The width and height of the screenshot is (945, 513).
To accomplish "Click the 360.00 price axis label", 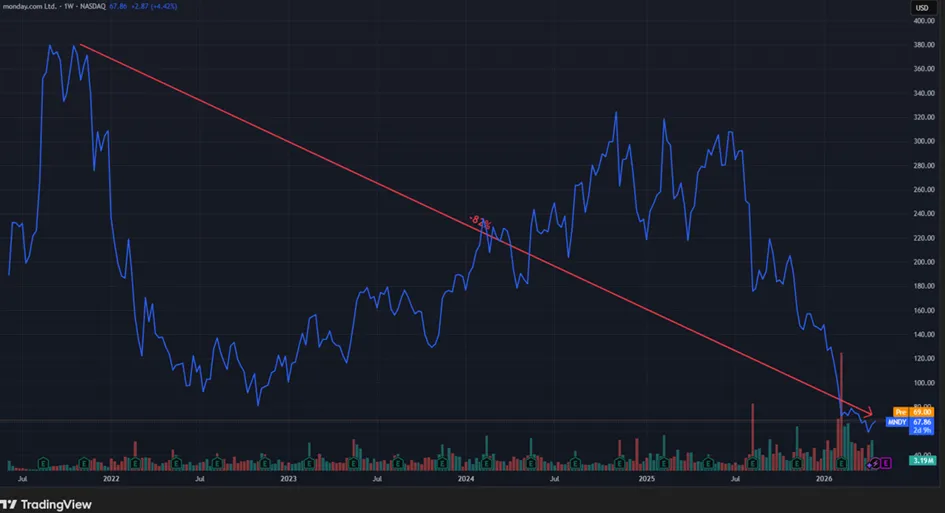I will (x=924, y=69).
